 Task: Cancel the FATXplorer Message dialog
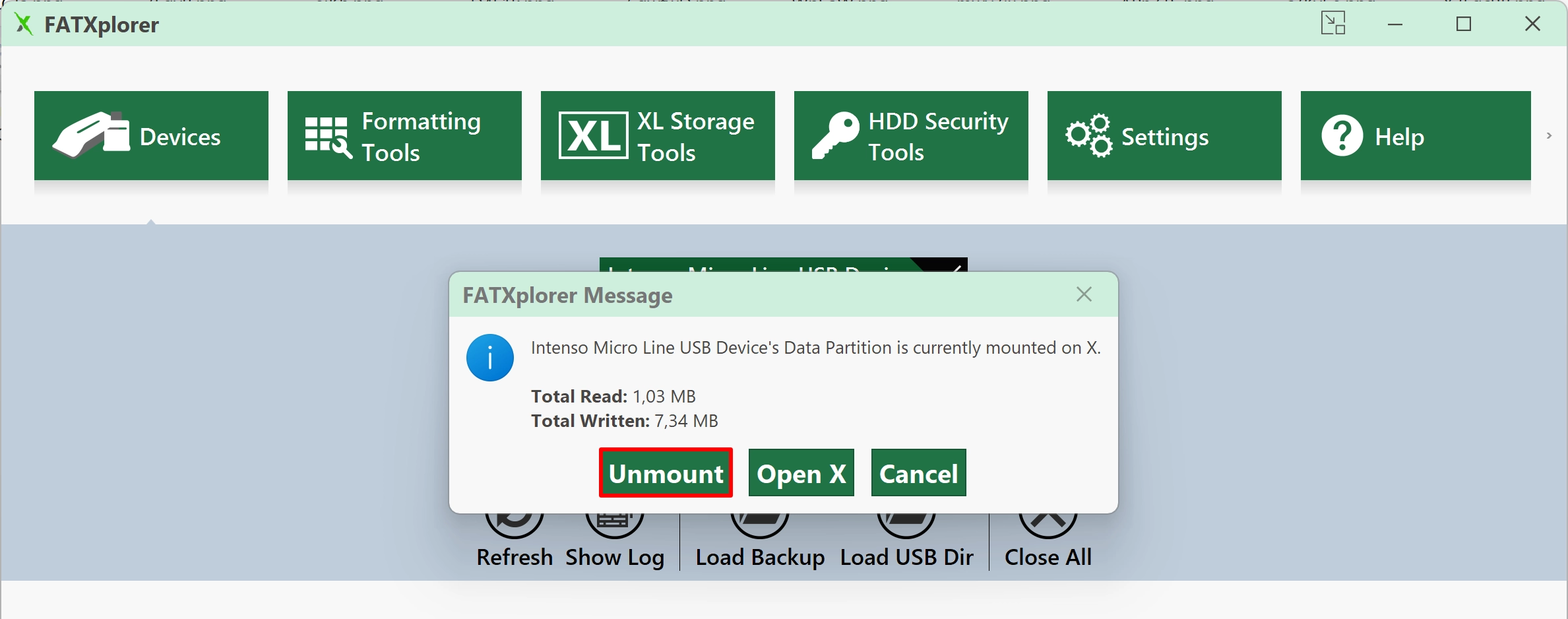[918, 473]
